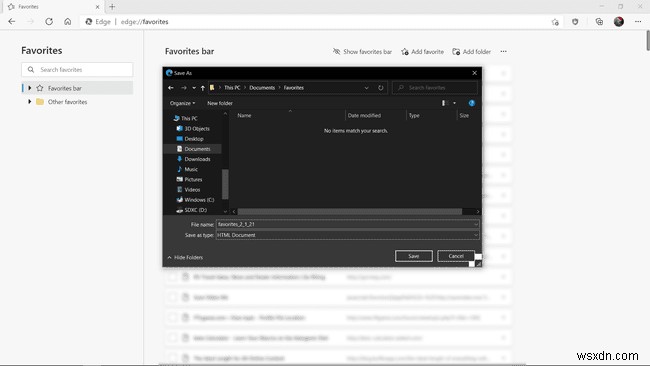
Task: Sort by the Name column header
Action: (289, 116)
